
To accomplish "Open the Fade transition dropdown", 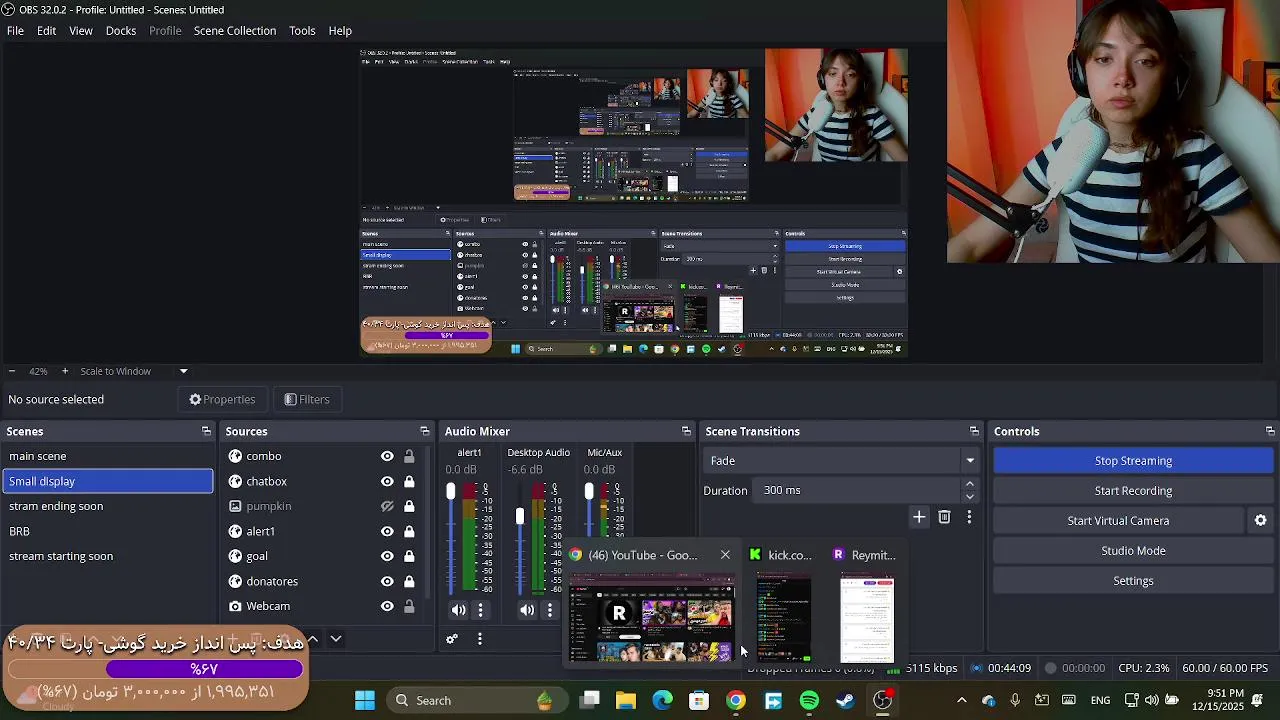I will pyautogui.click(x=841, y=461).
